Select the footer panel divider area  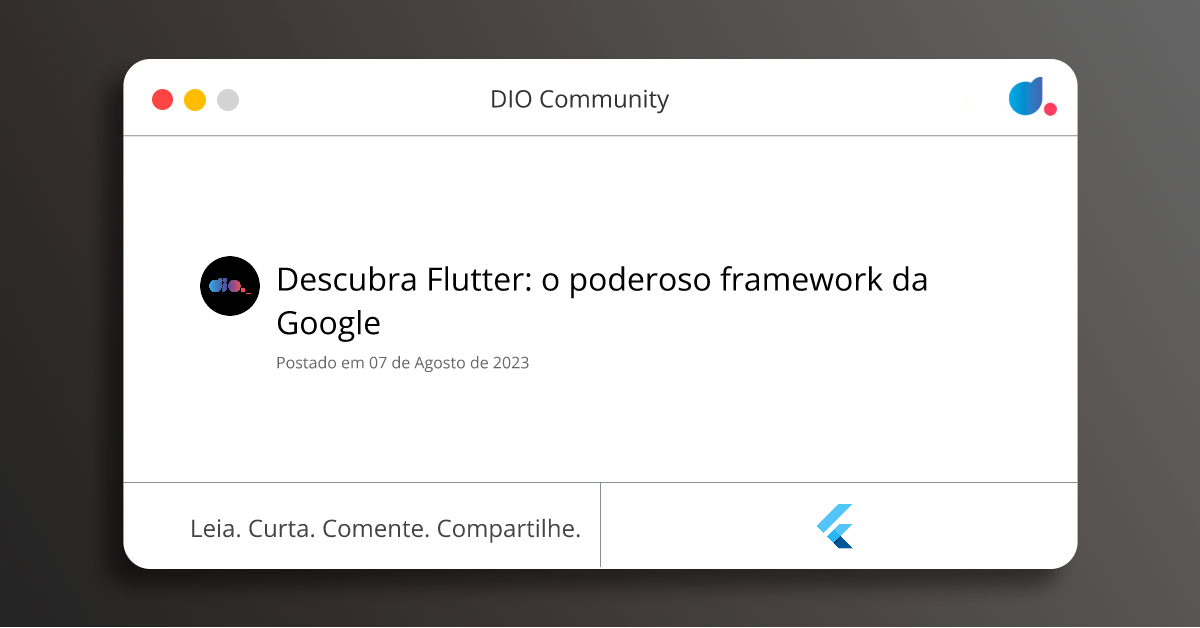(600, 526)
